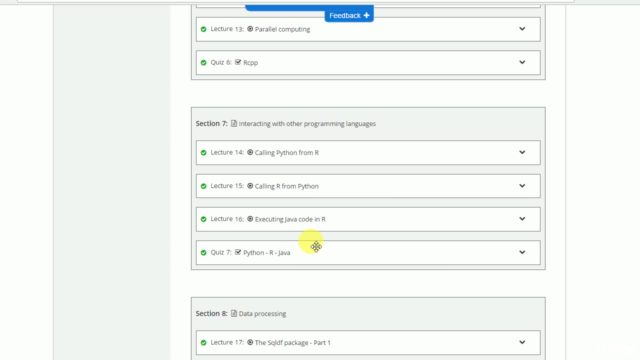This screenshot has width=640, height=360.
Task: Expand Lecture 17 The Sqldf package row
Action: pos(522,342)
